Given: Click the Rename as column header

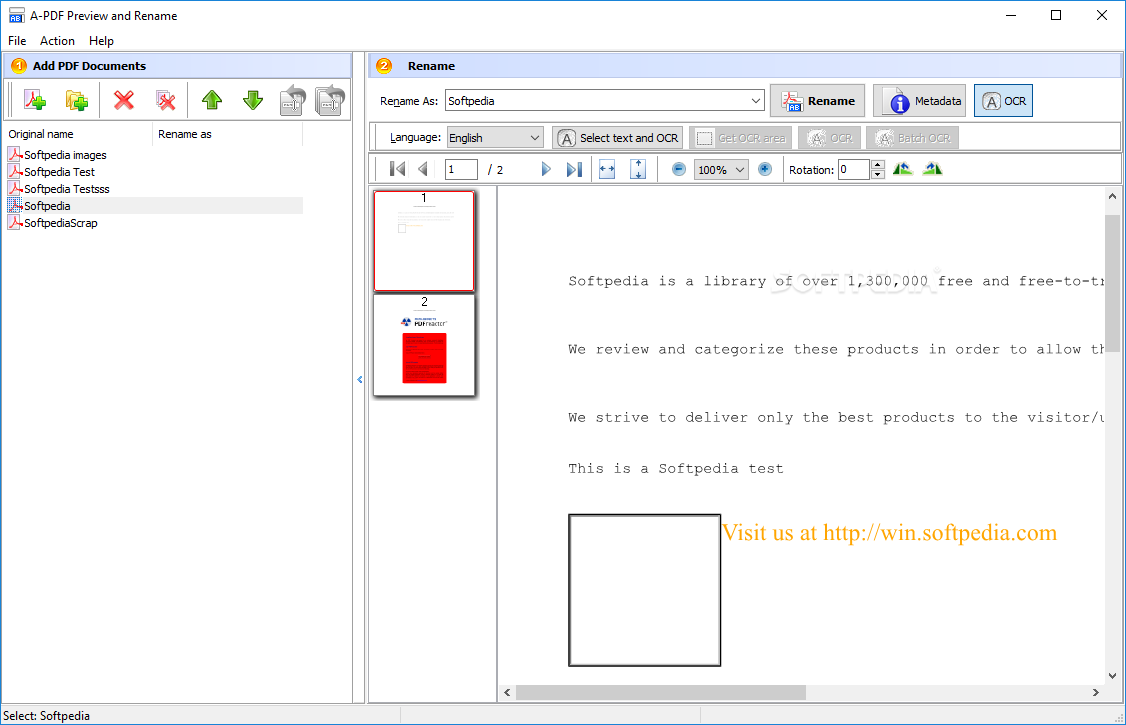Looking at the screenshot, I should [227, 134].
